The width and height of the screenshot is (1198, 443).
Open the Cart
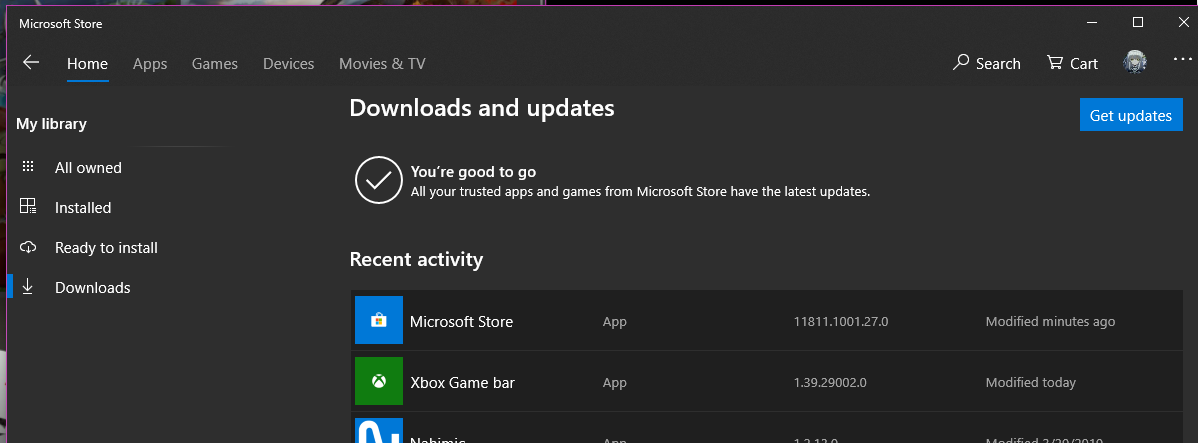[1073, 63]
